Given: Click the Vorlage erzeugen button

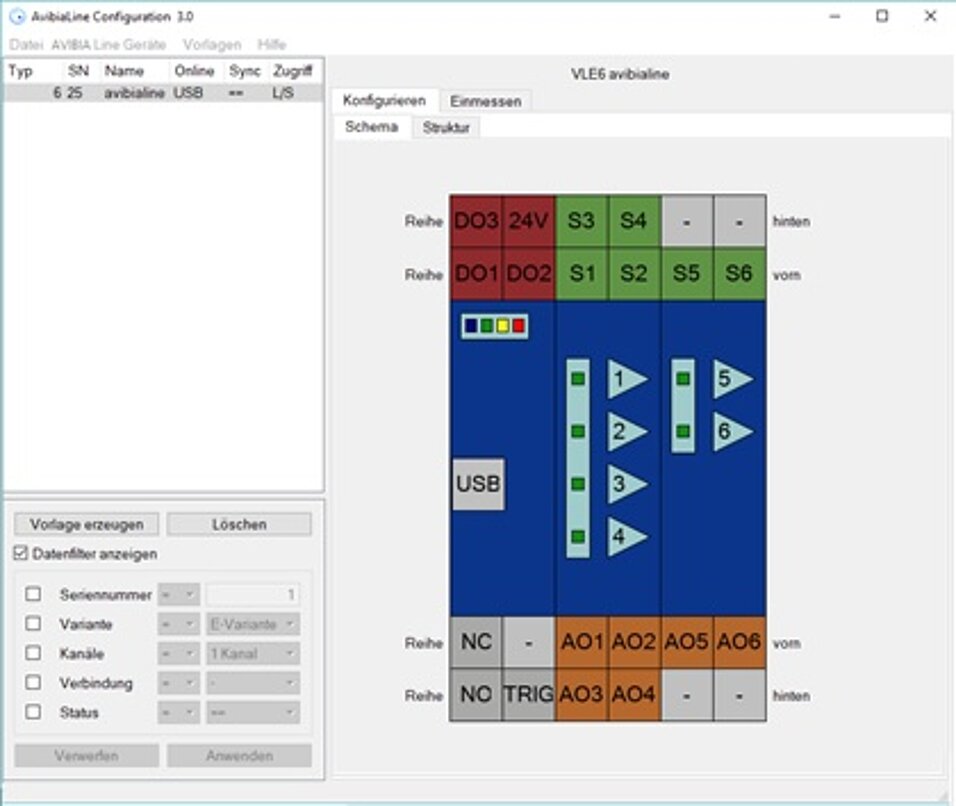Looking at the screenshot, I should tap(86, 524).
